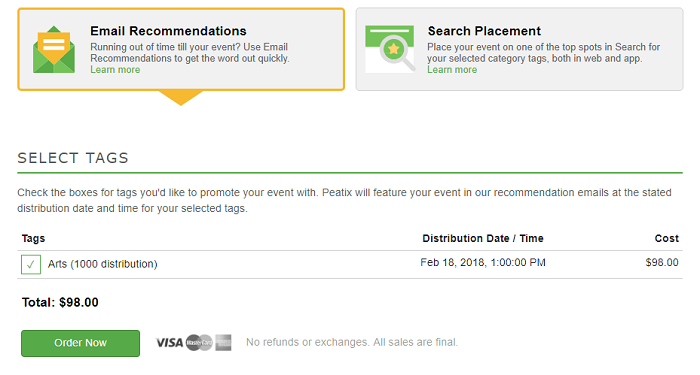The width and height of the screenshot is (700, 375).
Task: Switch to the Search Placement tab card
Action: (x=519, y=49)
